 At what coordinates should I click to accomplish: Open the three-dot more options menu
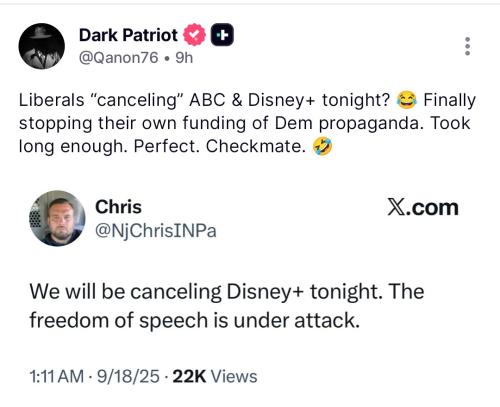[x=467, y=46]
